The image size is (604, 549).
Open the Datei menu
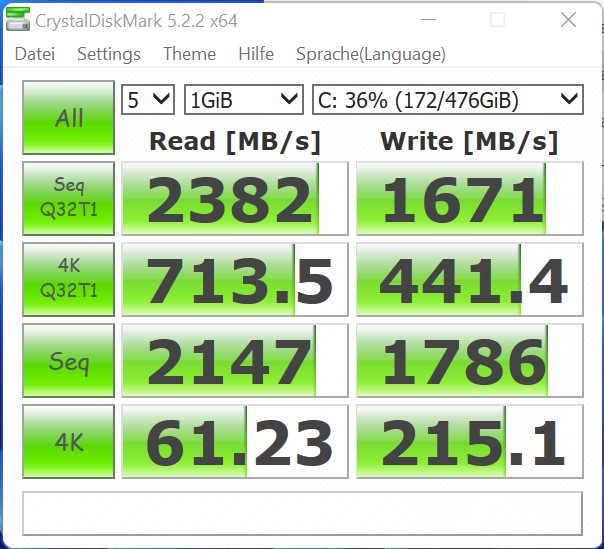click(35, 54)
